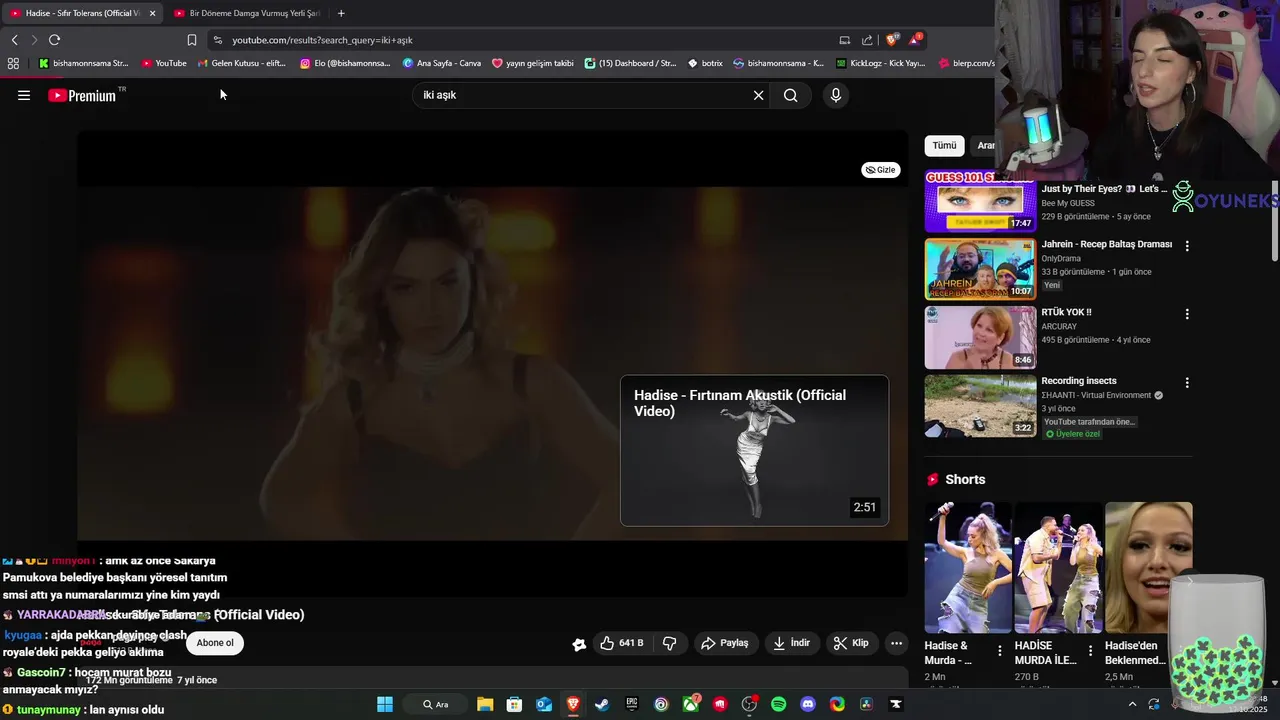Screen dimensions: 1280x720
Task: Click the Abone ol subscribe button
Action: (x=215, y=643)
